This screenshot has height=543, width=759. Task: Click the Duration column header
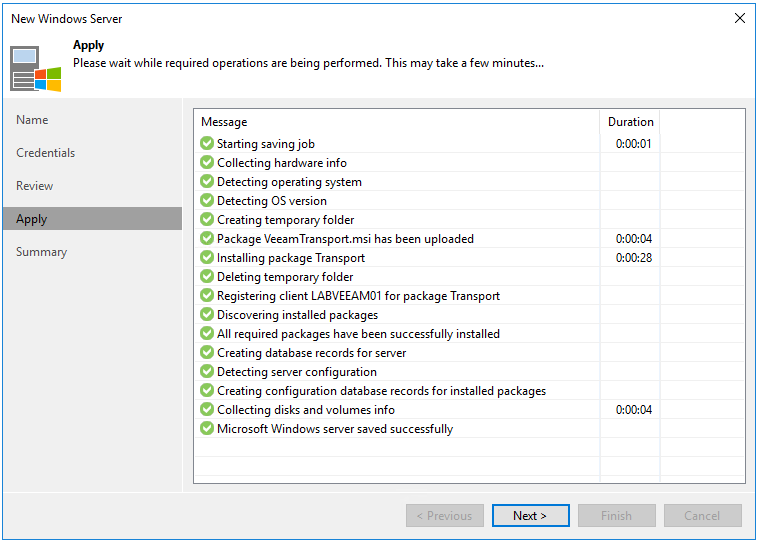click(630, 122)
